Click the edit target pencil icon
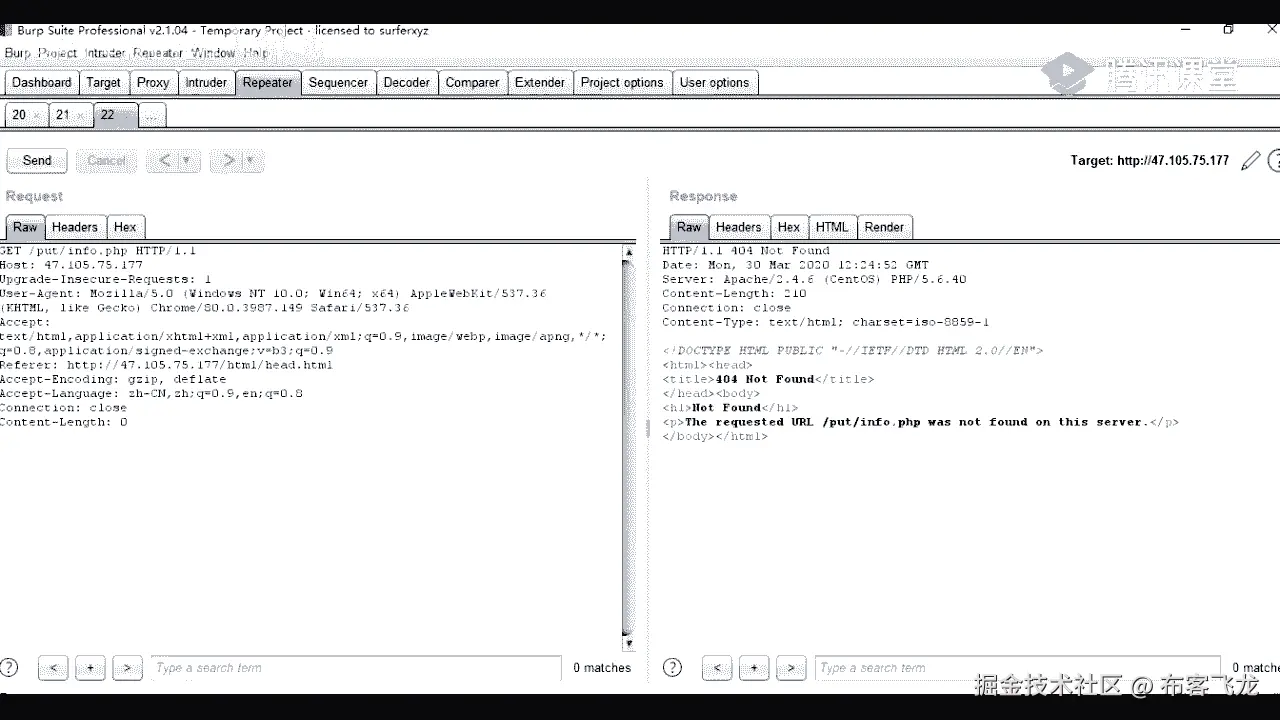The image size is (1280, 720). point(1250,161)
